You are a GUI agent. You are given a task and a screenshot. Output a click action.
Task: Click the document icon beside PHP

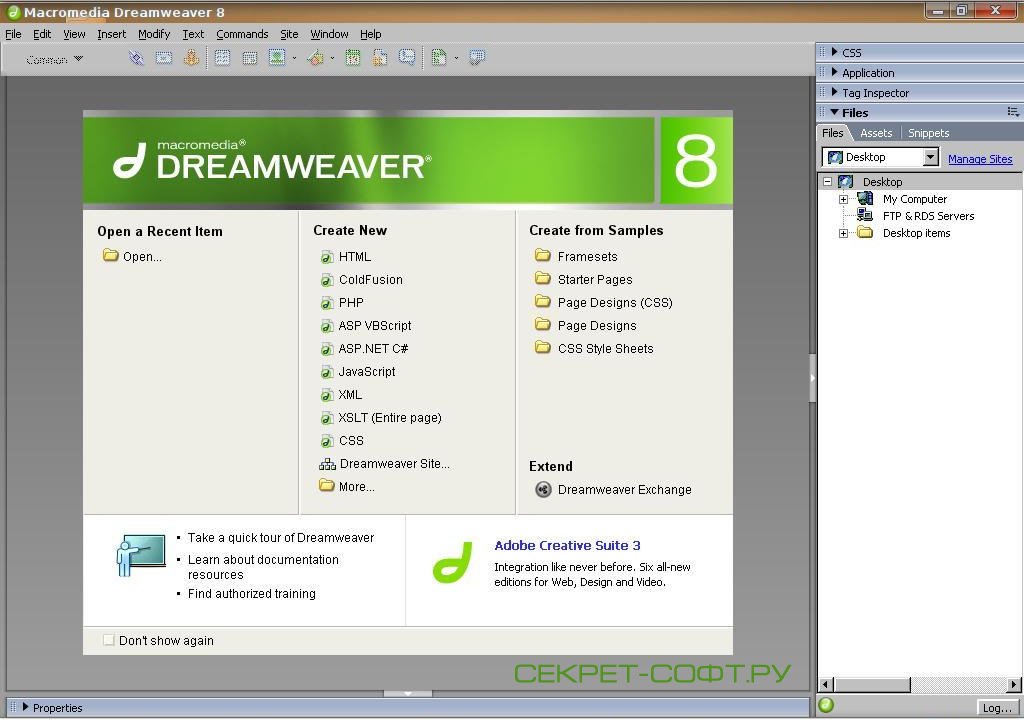[x=327, y=303]
